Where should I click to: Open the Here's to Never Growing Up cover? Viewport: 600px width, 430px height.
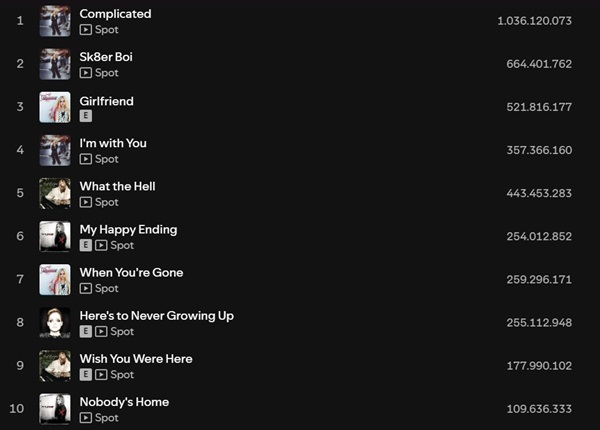(x=55, y=323)
